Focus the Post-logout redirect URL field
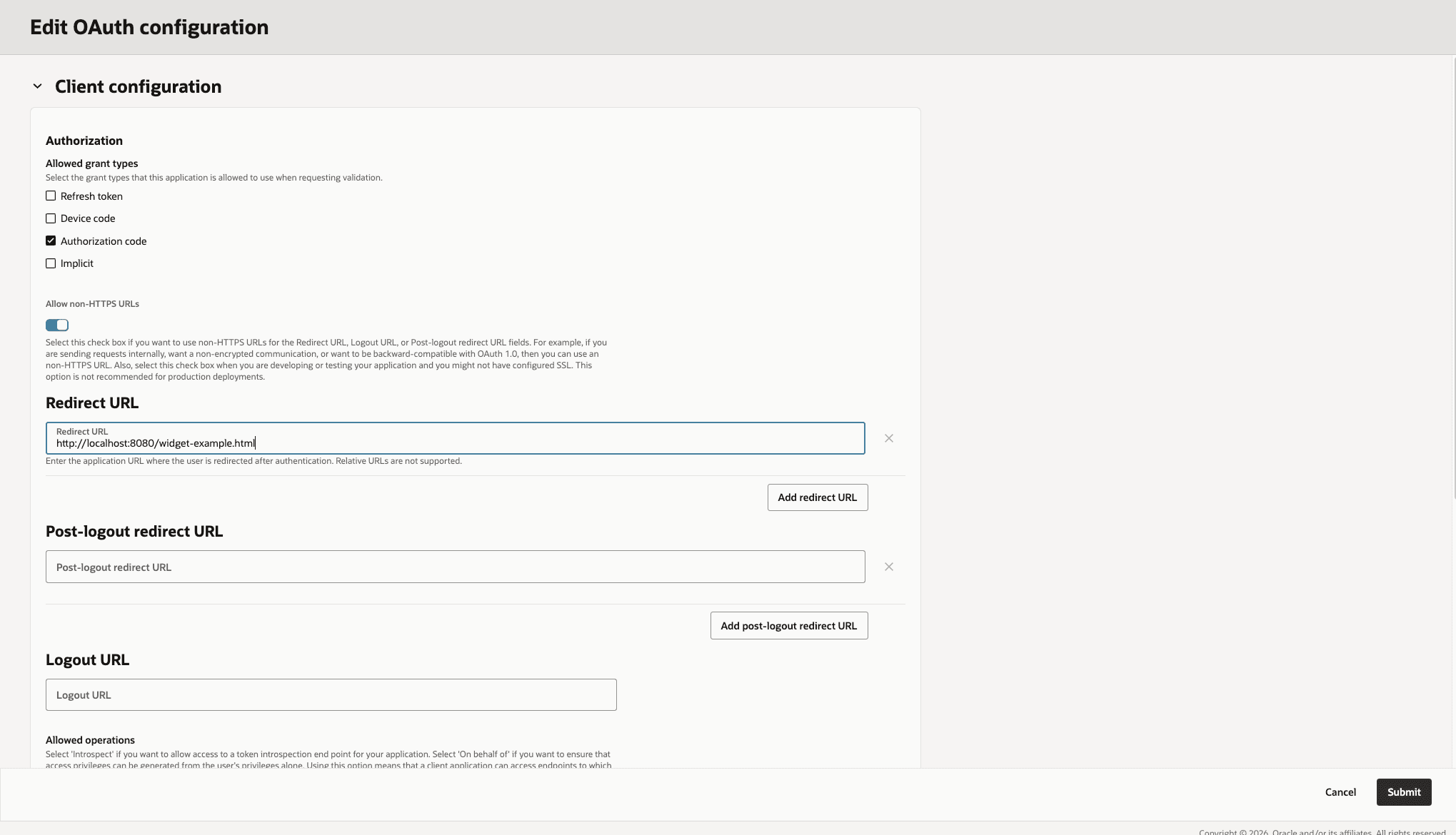Viewport: 1456px width, 835px height. (456, 567)
